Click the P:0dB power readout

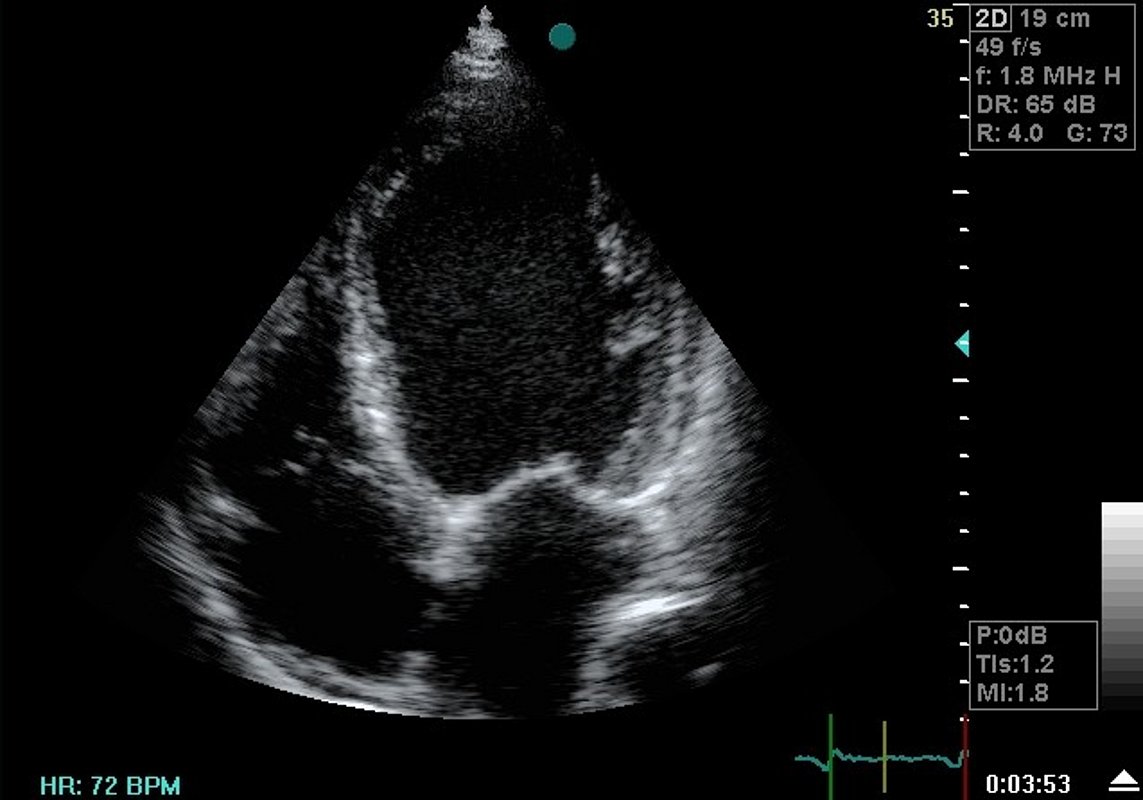click(1011, 635)
